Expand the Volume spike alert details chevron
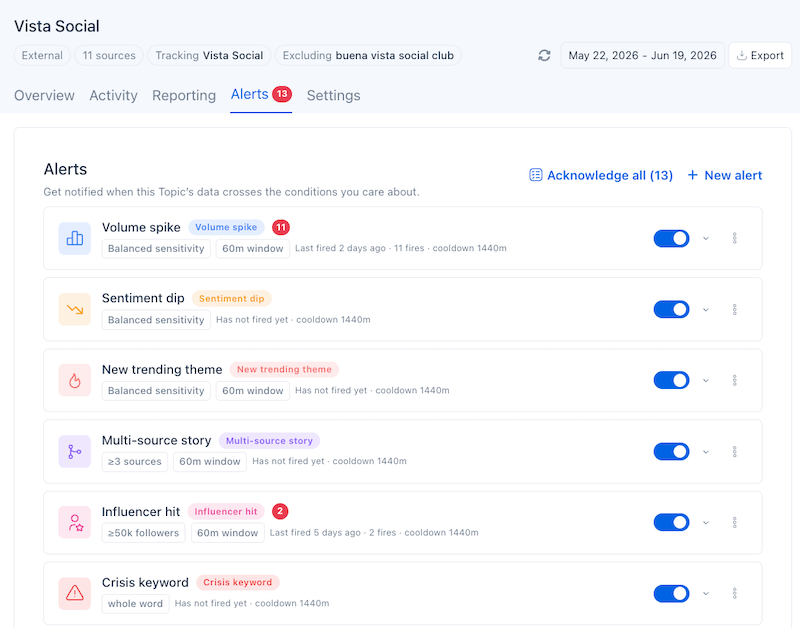The image size is (800, 628). coord(706,238)
